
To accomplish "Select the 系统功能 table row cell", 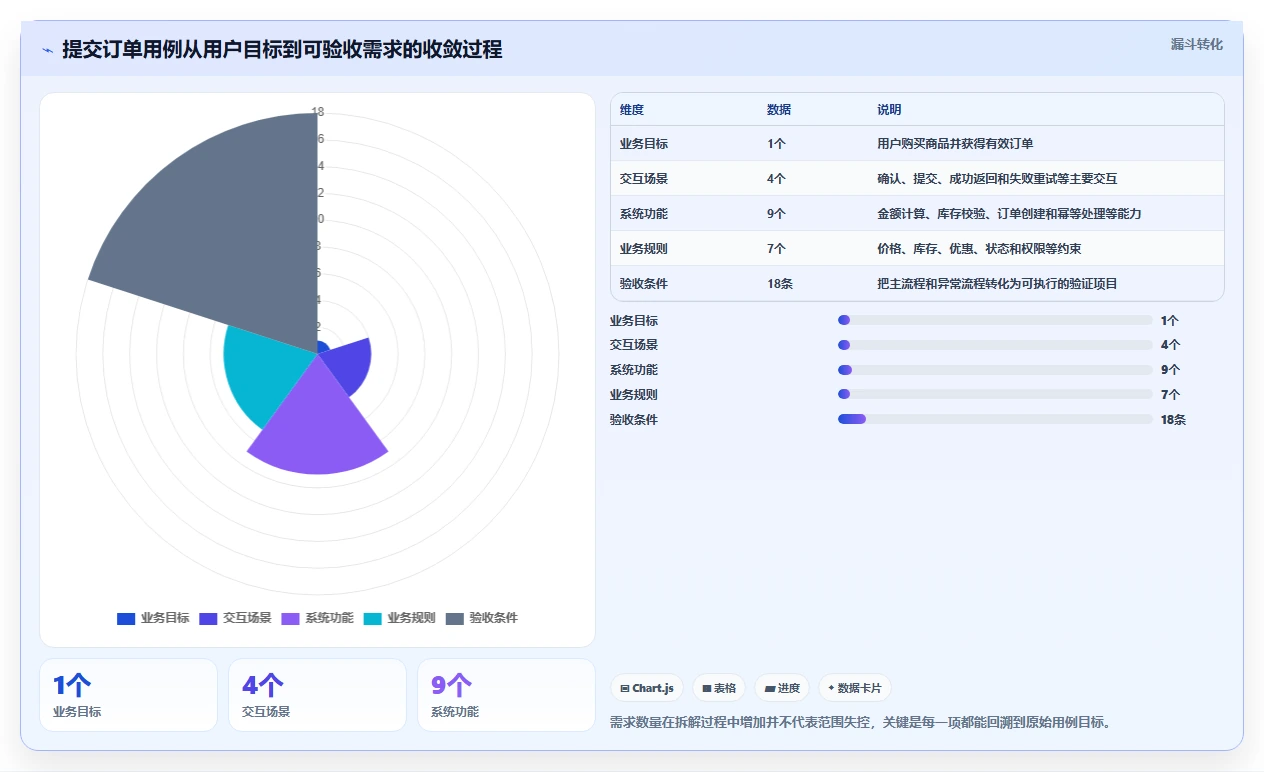I will pos(644,214).
